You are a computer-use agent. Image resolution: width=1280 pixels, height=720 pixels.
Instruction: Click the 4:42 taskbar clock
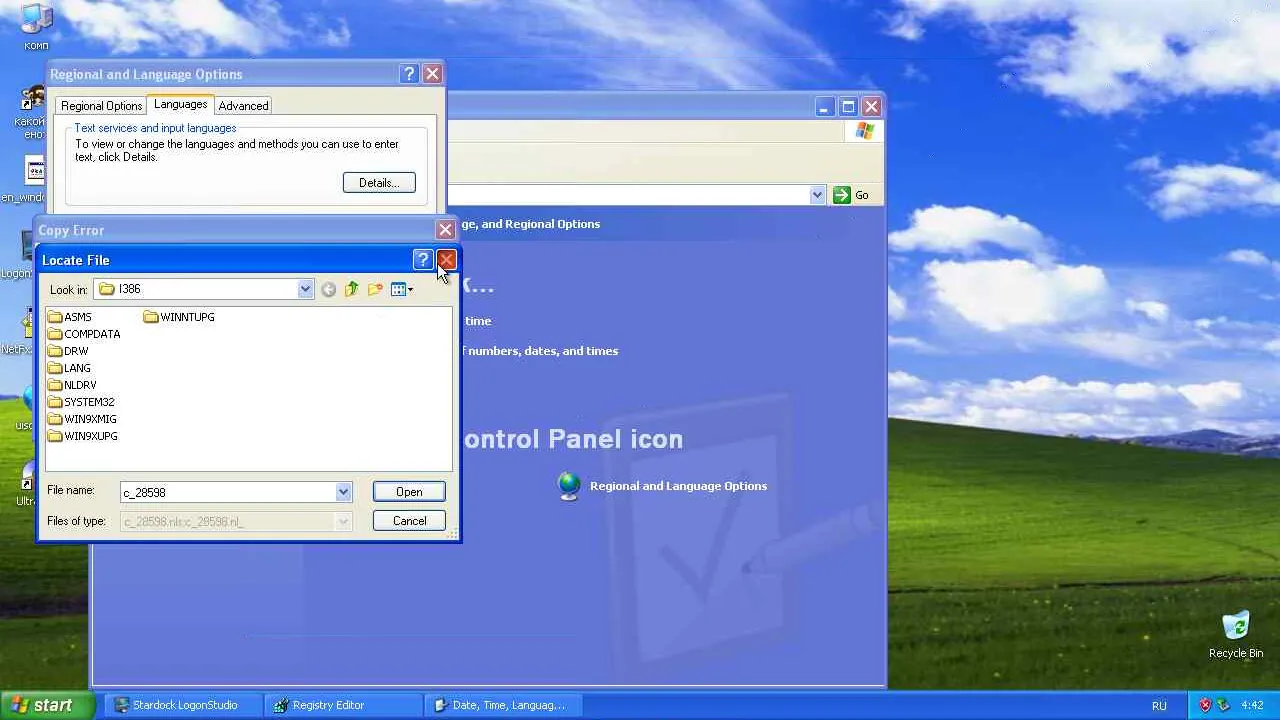1252,705
